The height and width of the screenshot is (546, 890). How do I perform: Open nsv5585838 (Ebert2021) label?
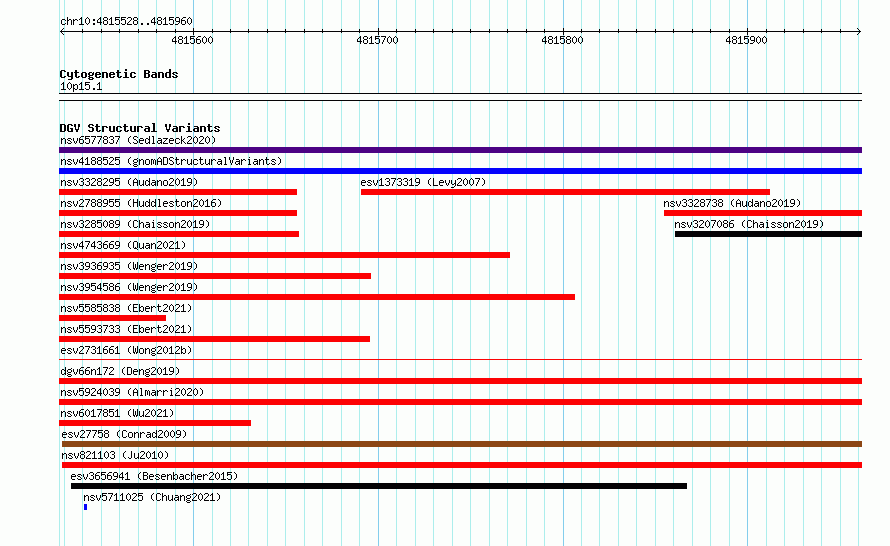coord(126,308)
